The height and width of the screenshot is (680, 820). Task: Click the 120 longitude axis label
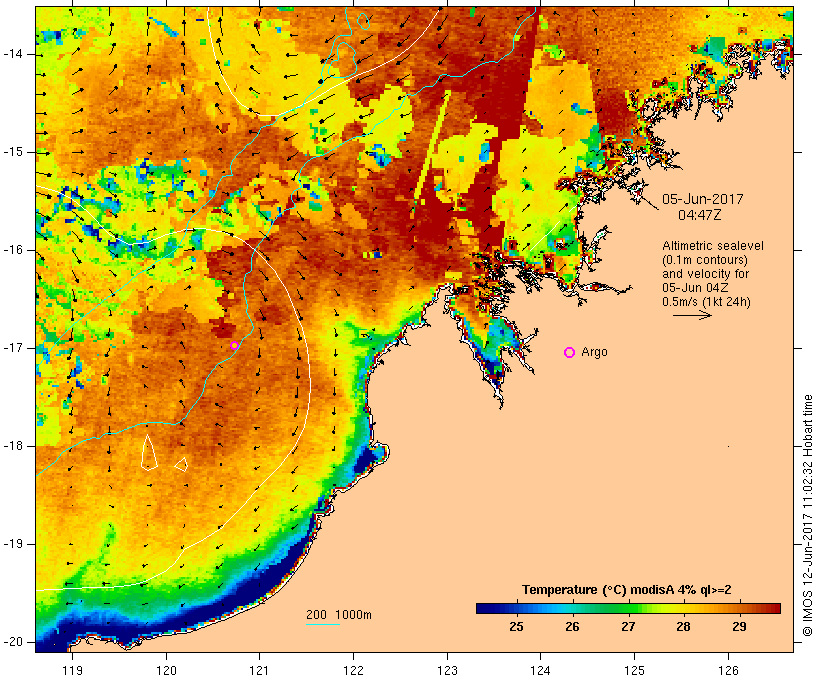166,670
